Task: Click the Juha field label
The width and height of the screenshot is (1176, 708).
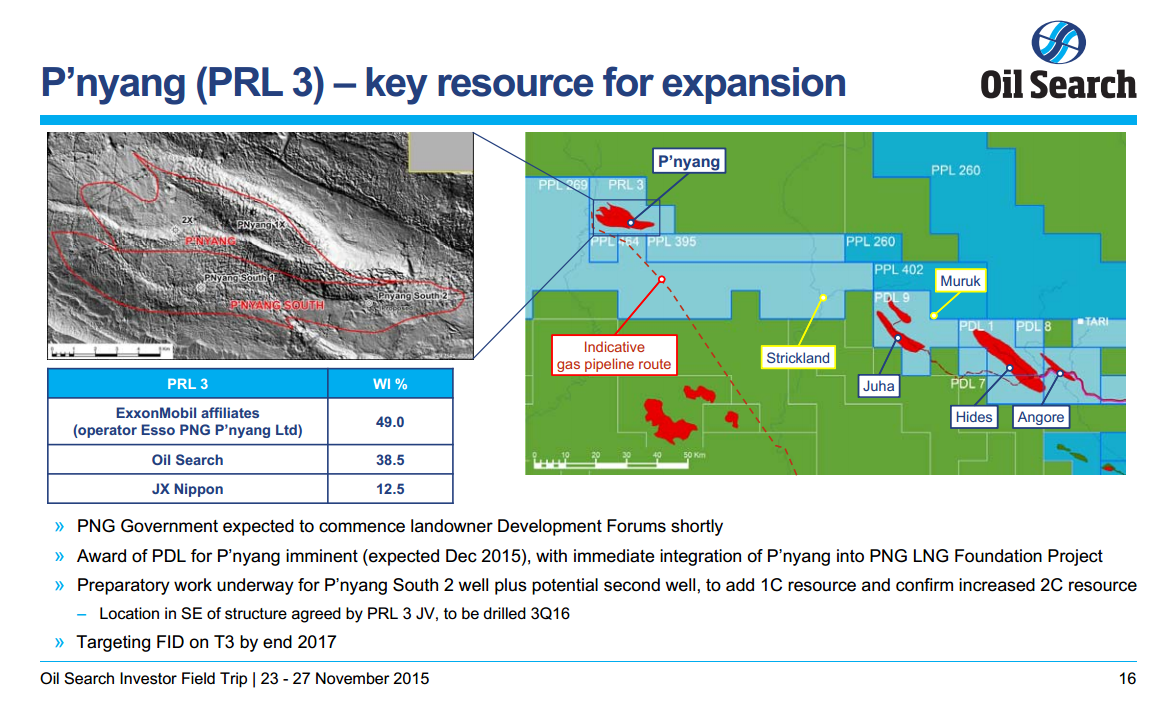Action: click(x=878, y=386)
